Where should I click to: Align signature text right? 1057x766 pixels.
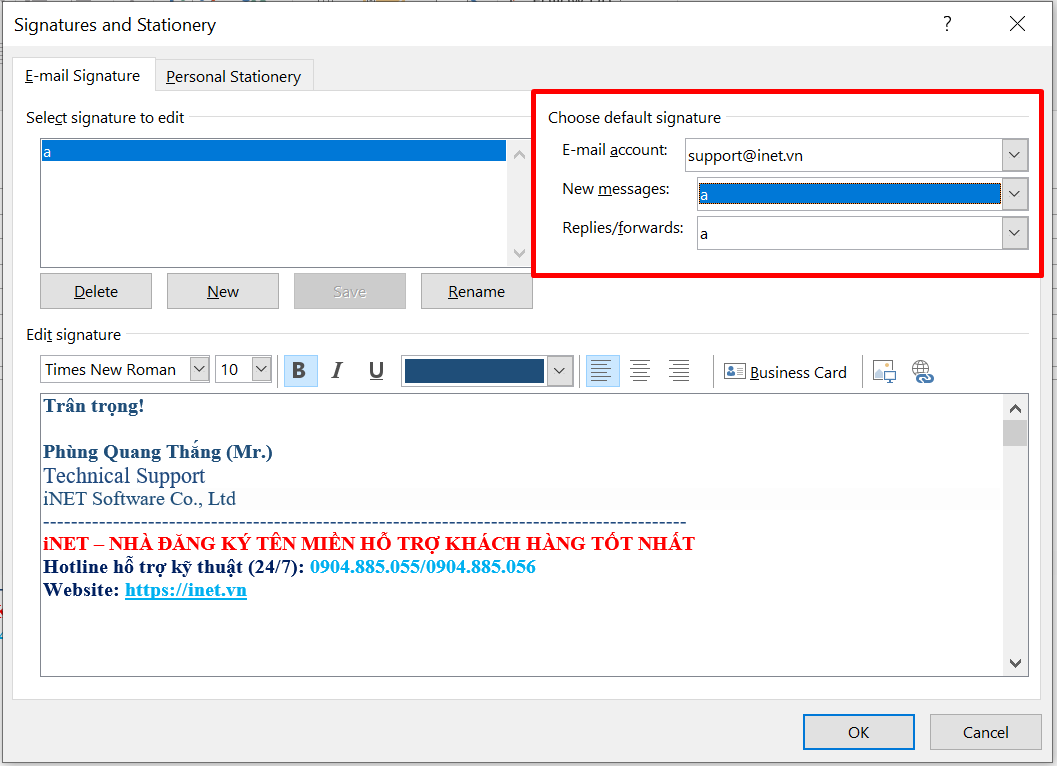[679, 370]
